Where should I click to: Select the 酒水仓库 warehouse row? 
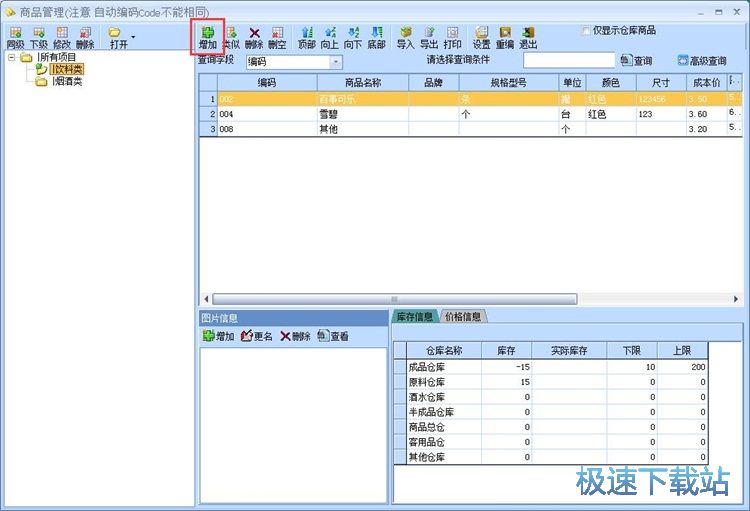click(x=551, y=397)
